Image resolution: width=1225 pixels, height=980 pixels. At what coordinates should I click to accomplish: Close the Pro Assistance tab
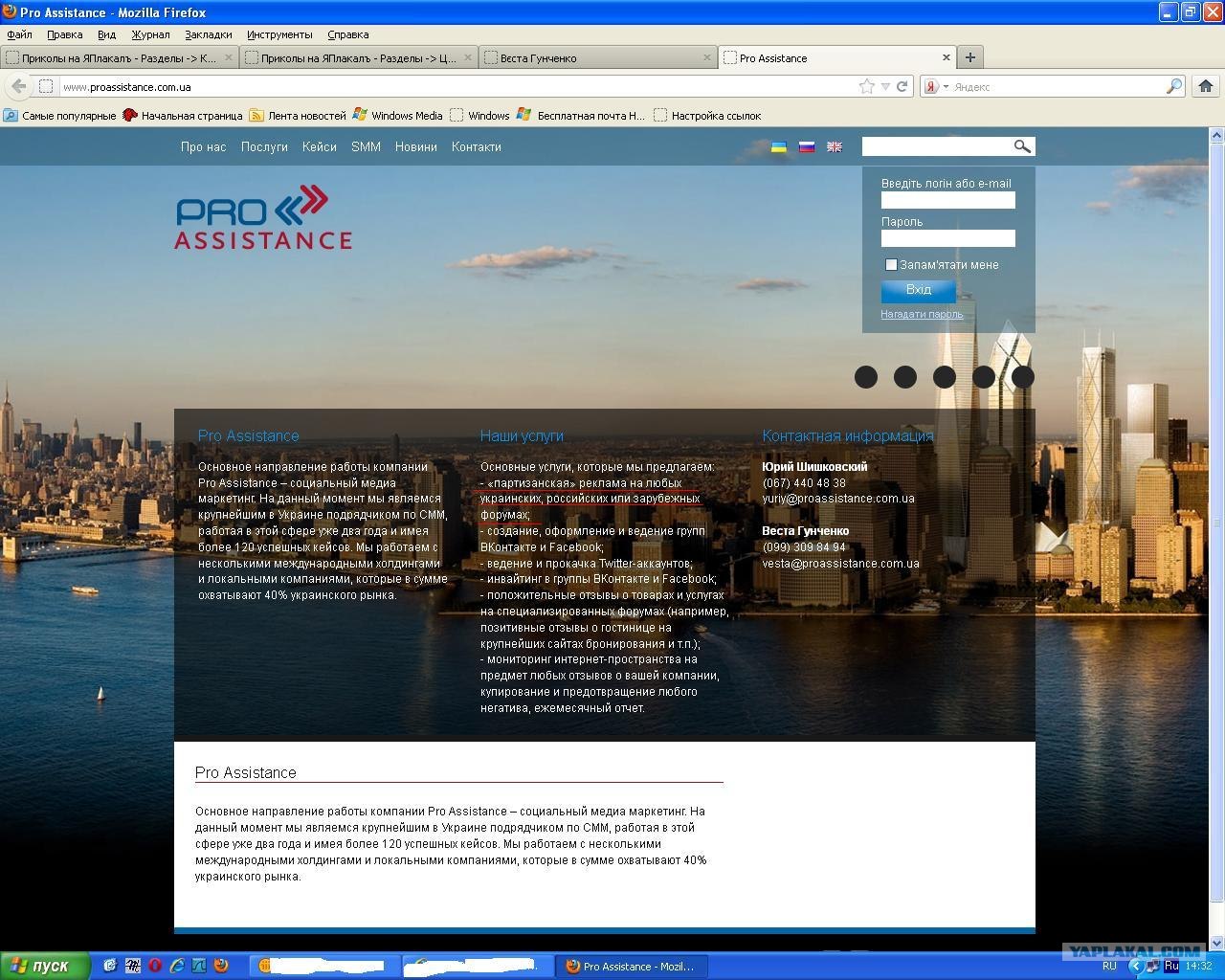(947, 57)
